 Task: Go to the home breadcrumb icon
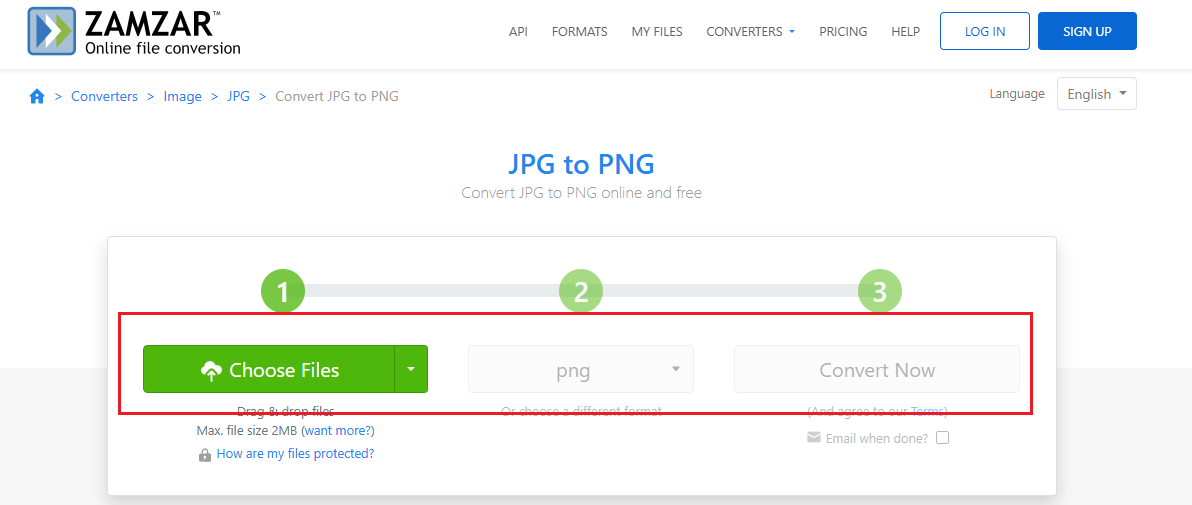(37, 96)
